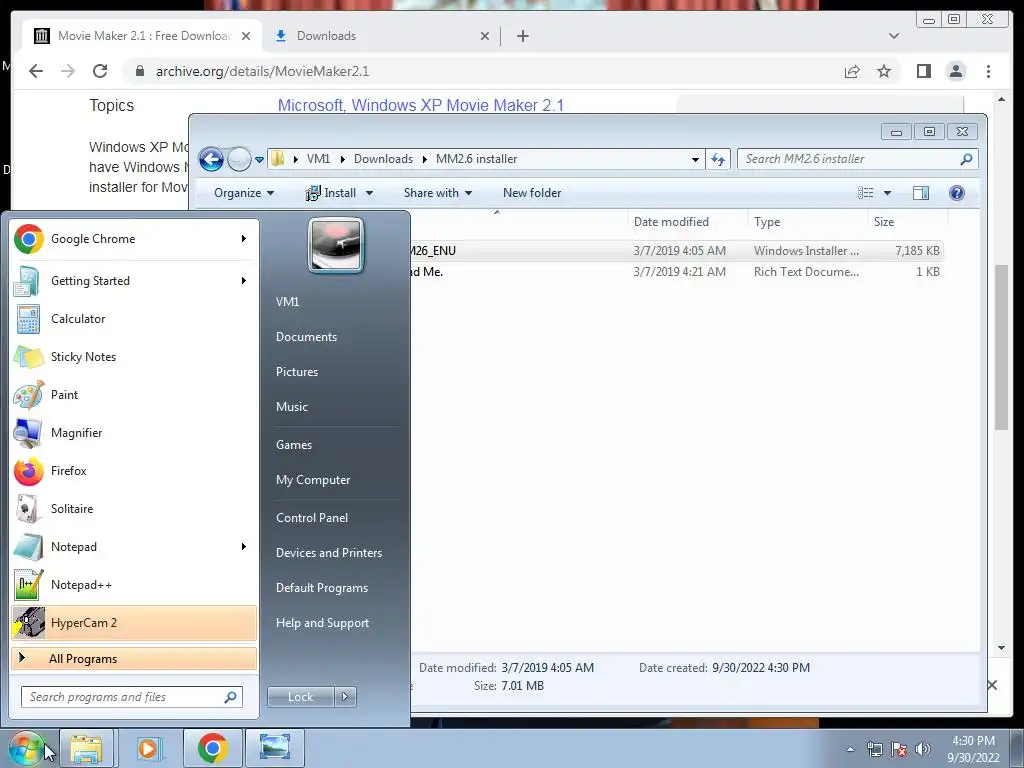Go back in the Explorer window
This screenshot has width=1024, height=768.
(x=211, y=159)
